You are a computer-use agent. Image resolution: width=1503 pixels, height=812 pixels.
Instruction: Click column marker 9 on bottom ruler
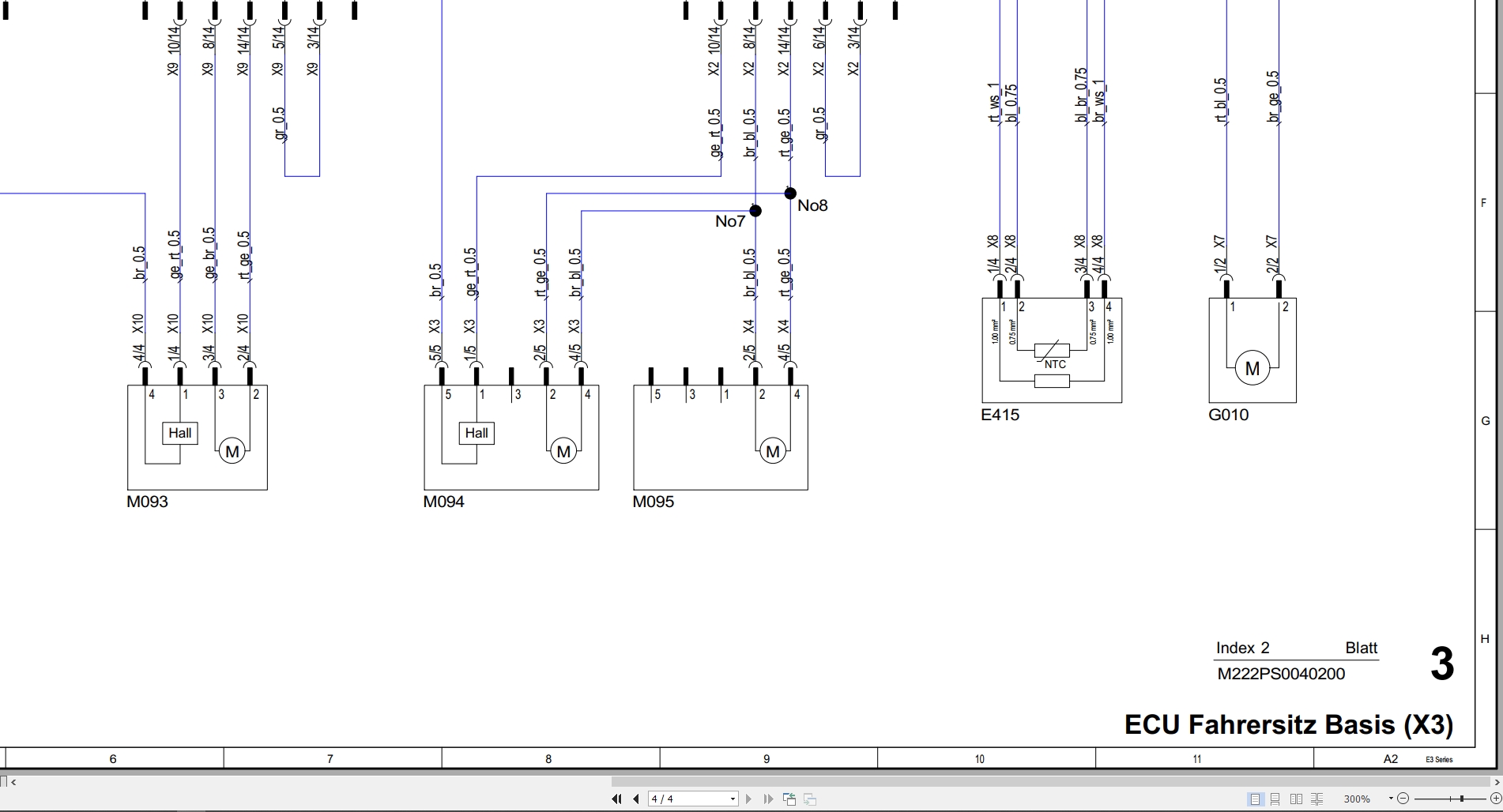tap(767, 759)
